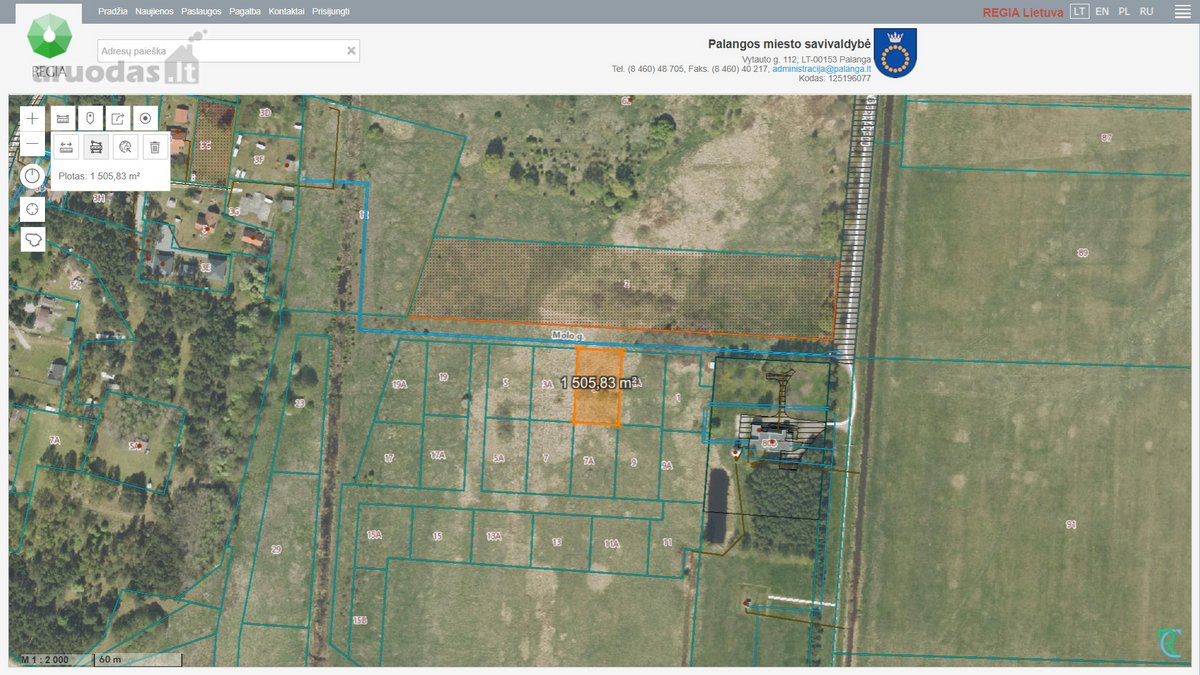This screenshot has width=1200, height=675.
Task: Select the map pin marker tool
Action: pyautogui.click(x=90, y=118)
